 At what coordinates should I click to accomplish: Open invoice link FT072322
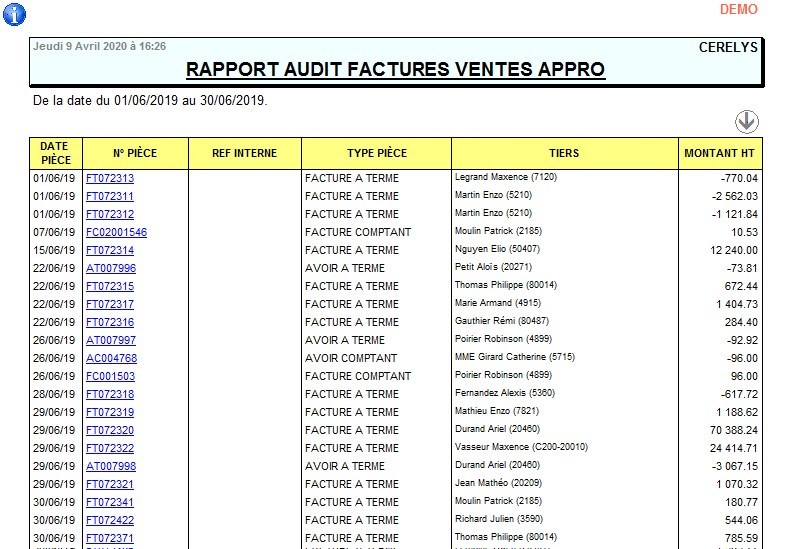(x=110, y=448)
